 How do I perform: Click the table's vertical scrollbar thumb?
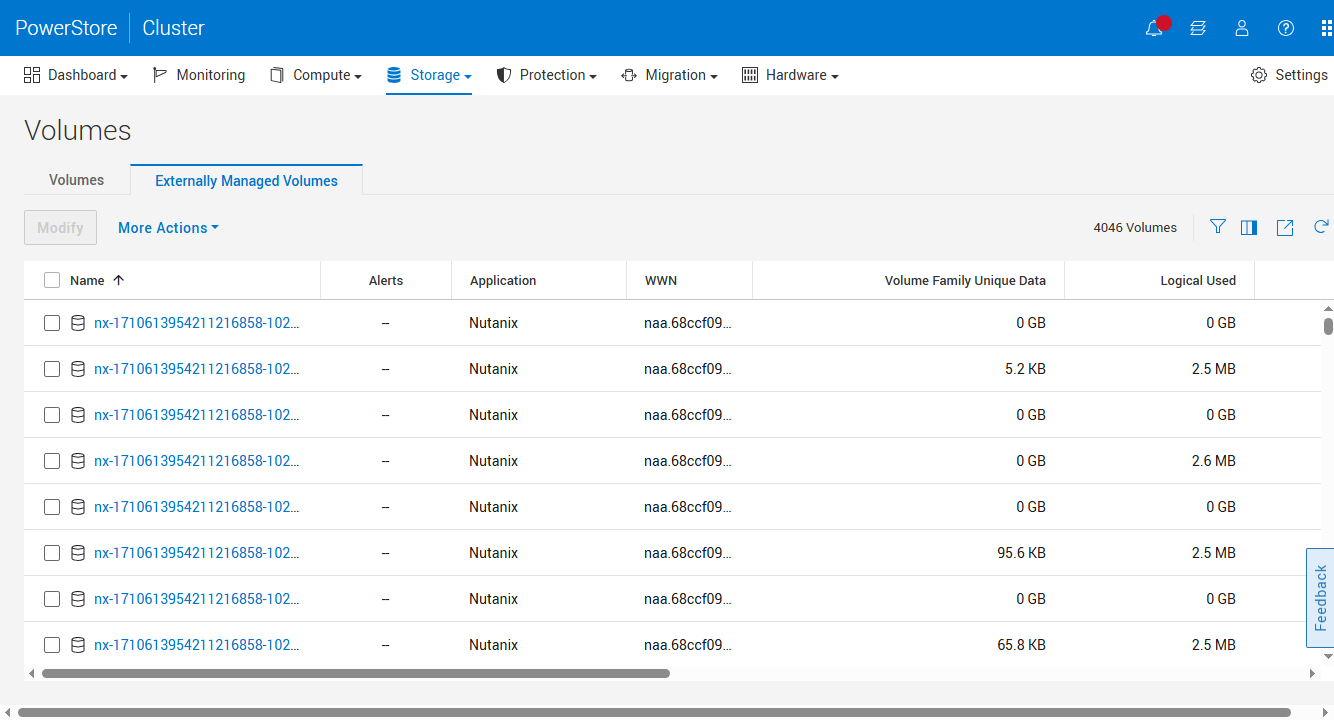coord(1328,326)
